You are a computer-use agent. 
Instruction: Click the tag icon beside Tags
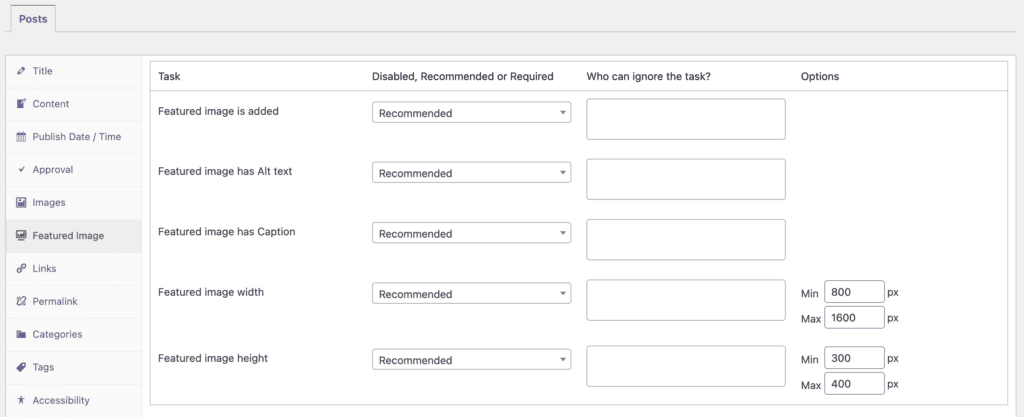pos(21,367)
